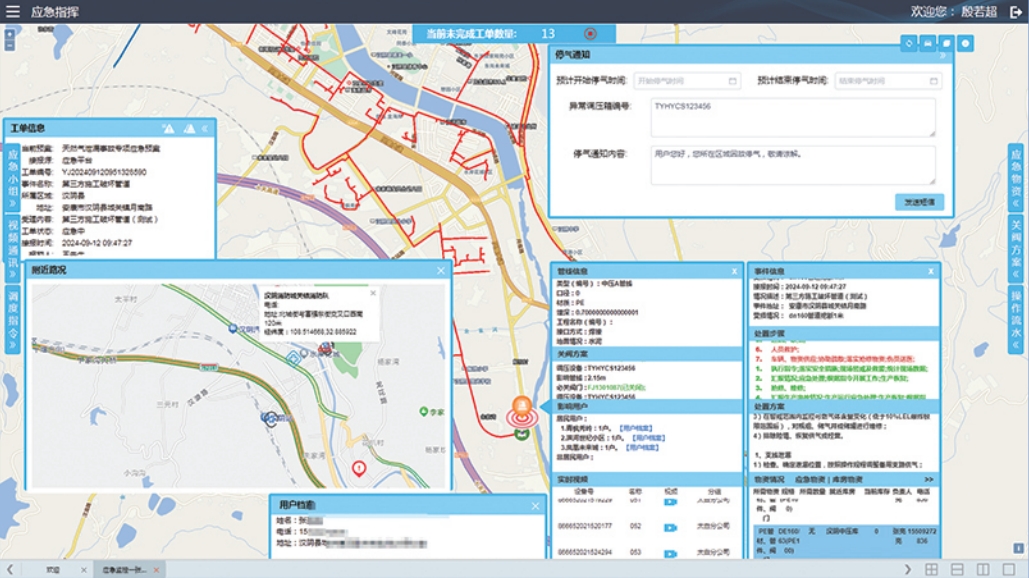Close the 用户档案 panel
This screenshot has width=1029, height=578.
point(536,505)
